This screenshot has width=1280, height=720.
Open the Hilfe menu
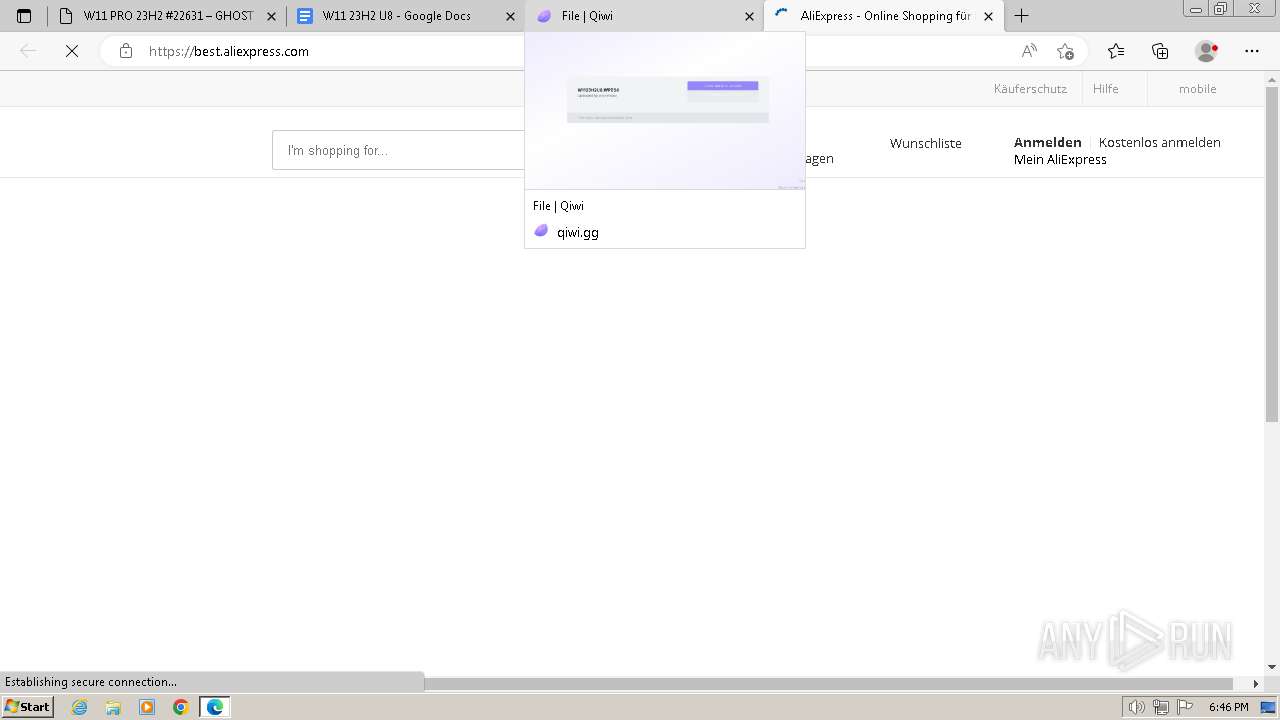1106,89
